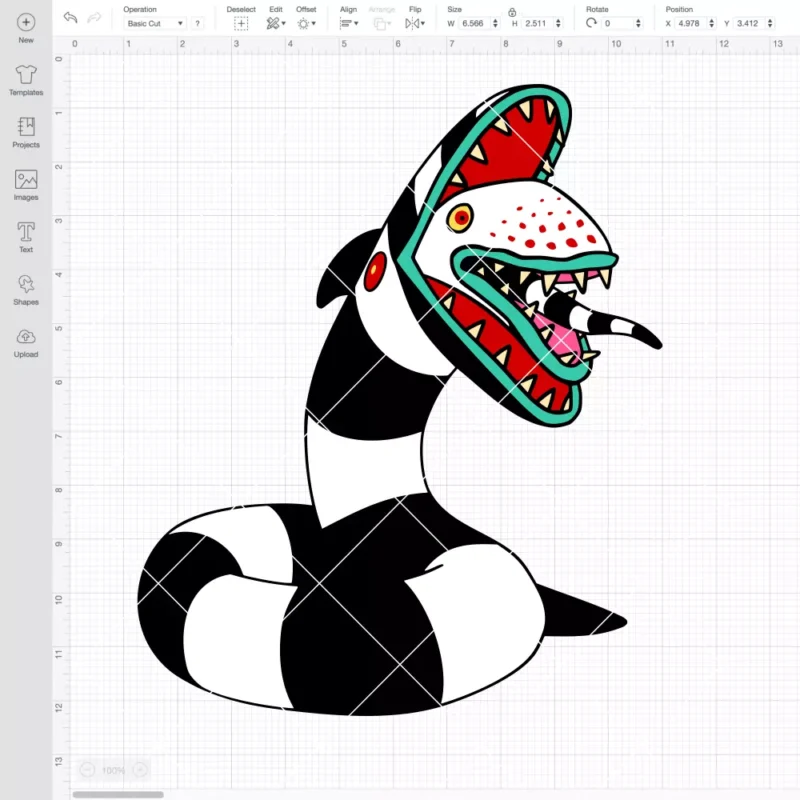Adjust the width stepper arrows
800x800 pixels.
495,23
